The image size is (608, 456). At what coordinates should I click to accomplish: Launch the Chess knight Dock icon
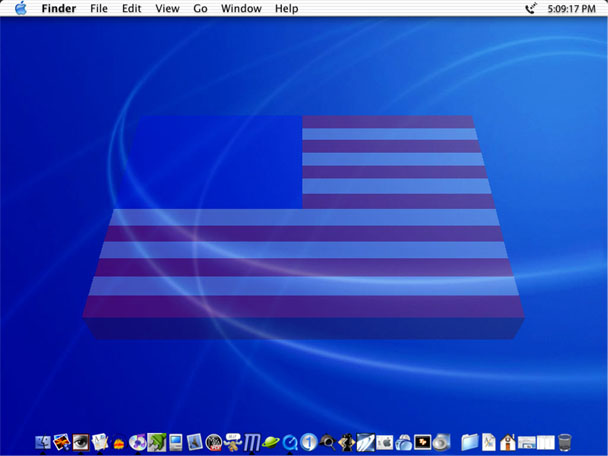tap(347, 442)
